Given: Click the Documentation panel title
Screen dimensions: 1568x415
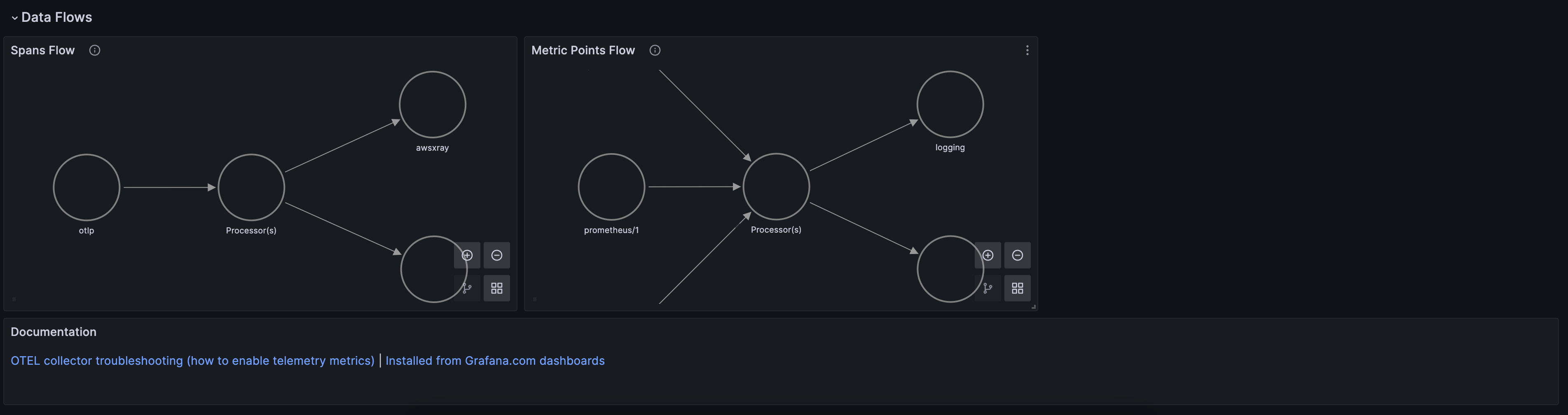Looking at the screenshot, I should click(x=54, y=332).
